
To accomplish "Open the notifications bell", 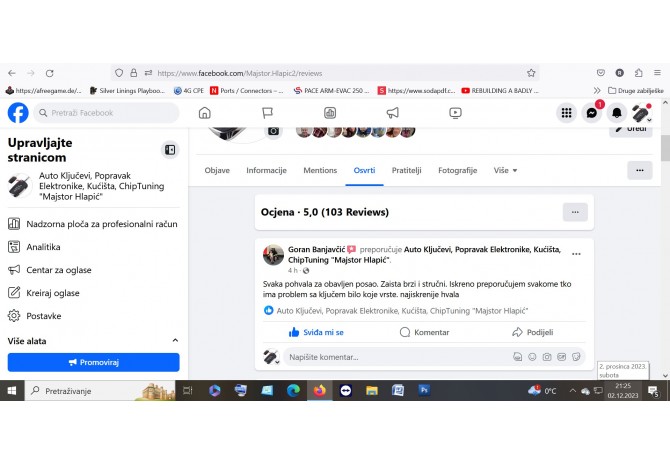I will (x=617, y=113).
